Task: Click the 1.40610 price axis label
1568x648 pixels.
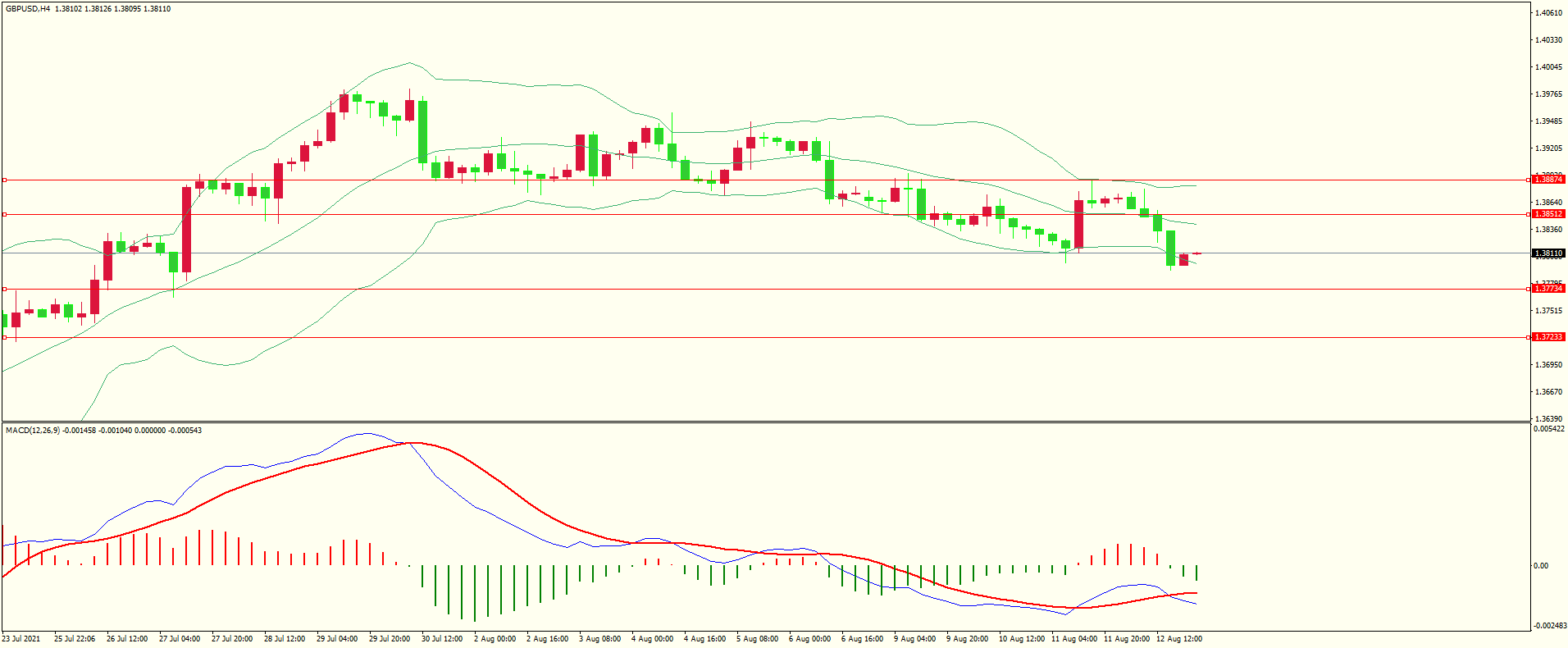Action: (x=1548, y=13)
